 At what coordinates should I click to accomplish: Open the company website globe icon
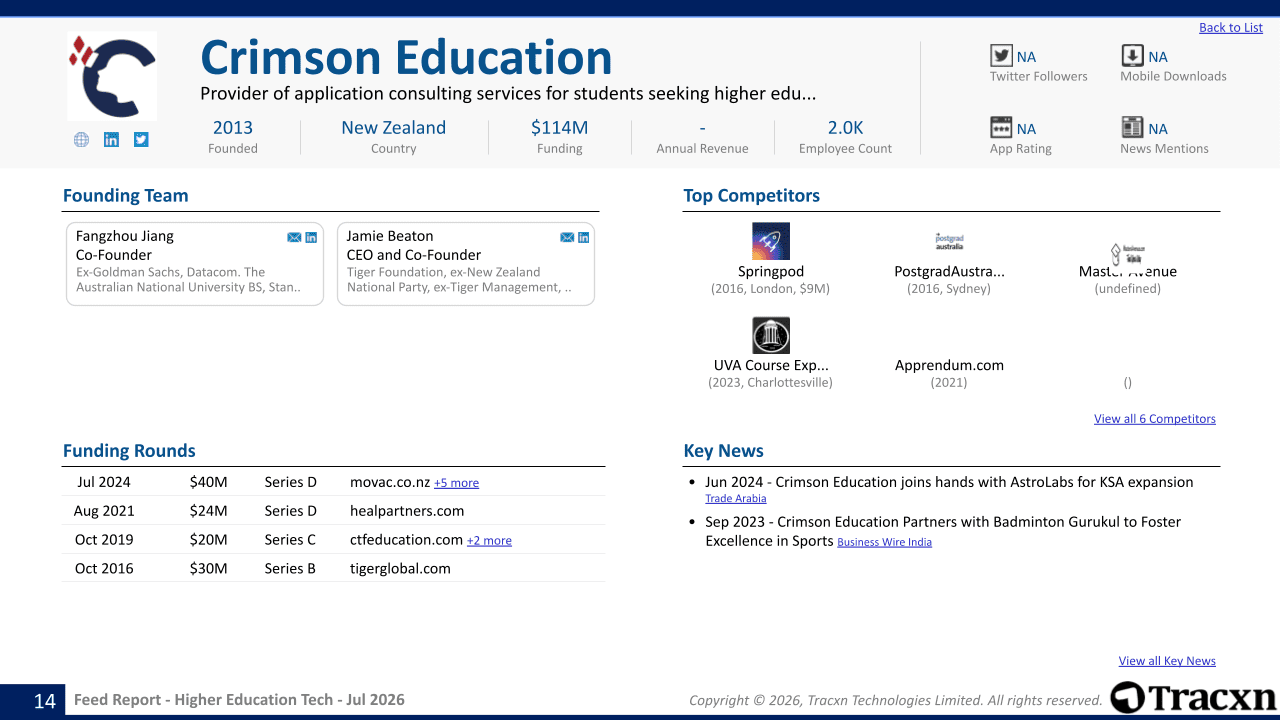(x=81, y=140)
